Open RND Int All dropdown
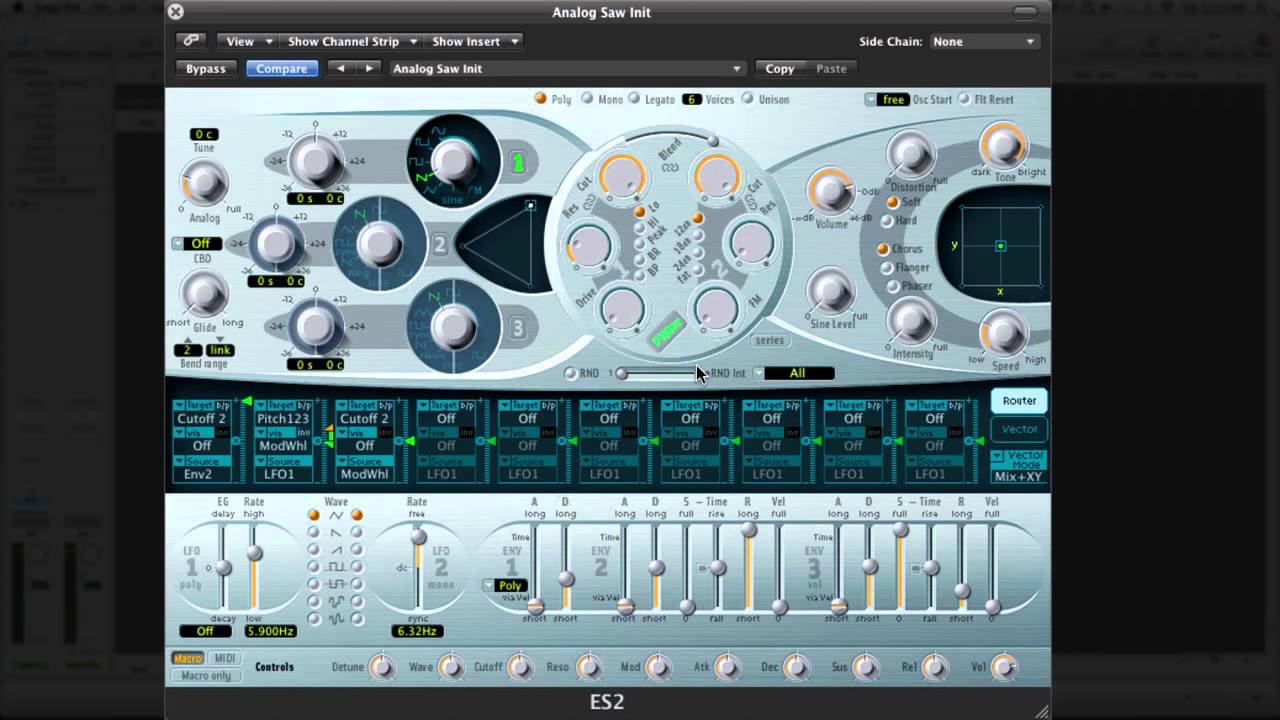 pyautogui.click(x=793, y=373)
